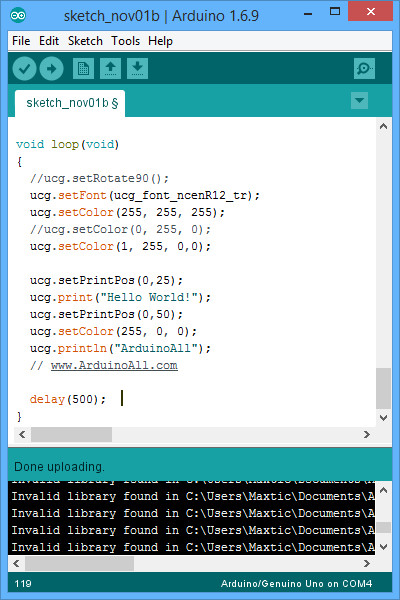Click the code editor vertical scrollbar thumb
This screenshot has width=400, height=600.
tap(384, 388)
